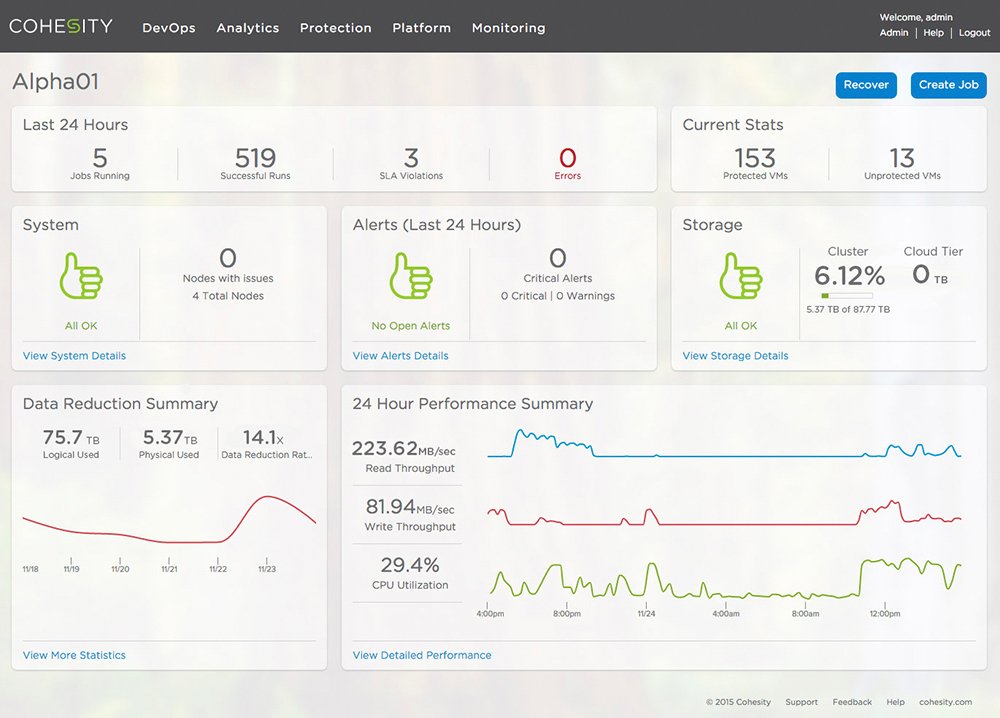1000x718 pixels.
Task: Navigate to the Monitoring section
Action: 508,28
